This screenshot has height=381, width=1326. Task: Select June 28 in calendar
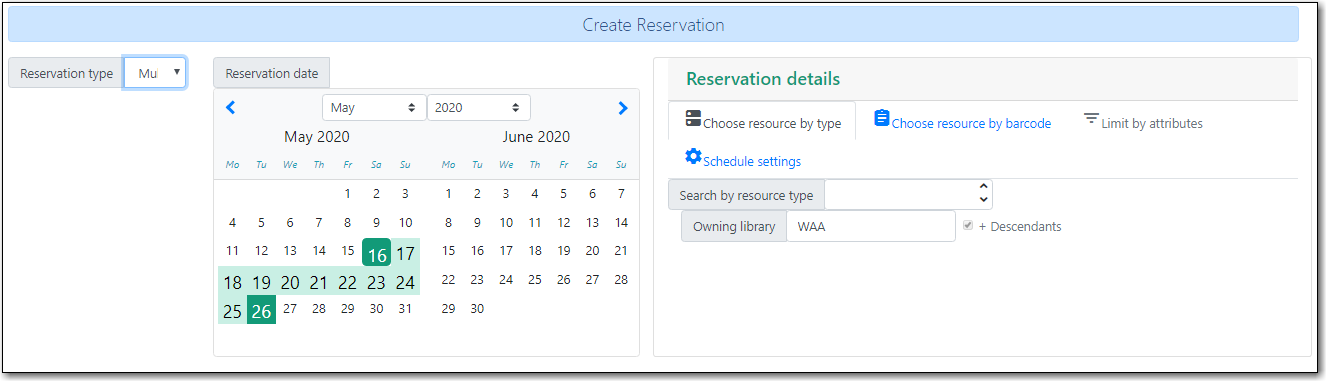(x=621, y=280)
